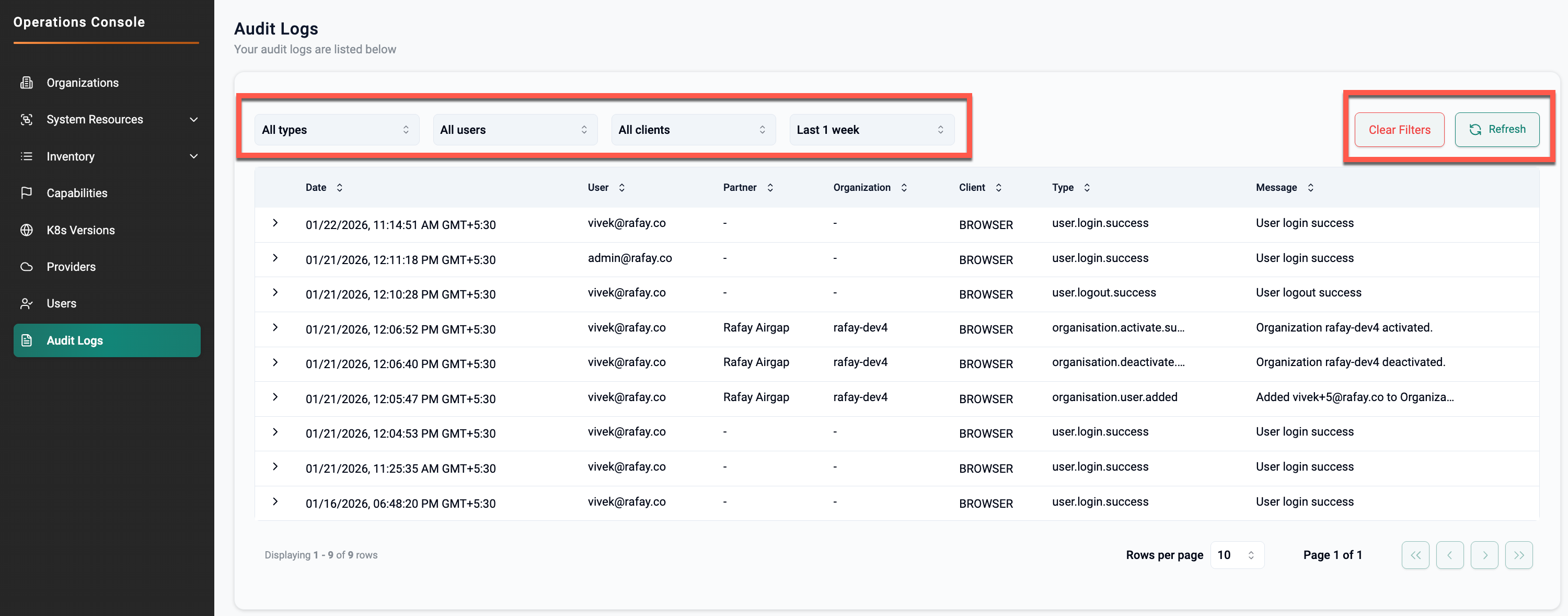
Task: Click the Users person icon
Action: [x=26, y=303]
